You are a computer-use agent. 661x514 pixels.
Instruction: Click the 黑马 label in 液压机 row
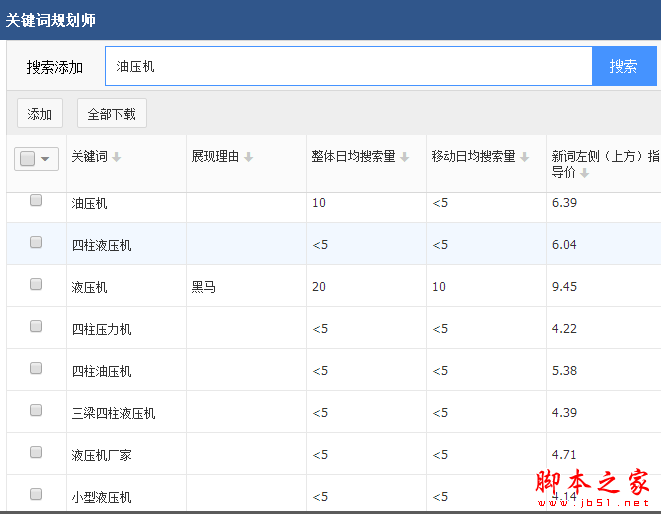(204, 287)
